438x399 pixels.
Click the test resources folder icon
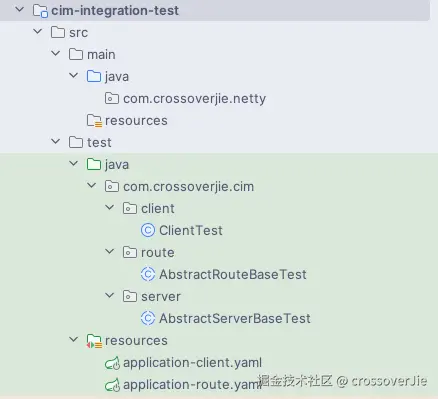[94, 341]
